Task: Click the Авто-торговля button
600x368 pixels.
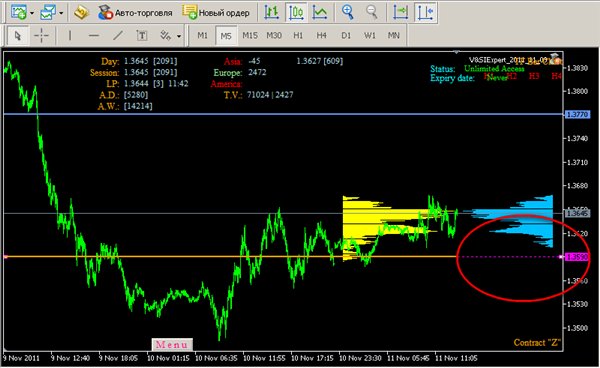Action: click(x=135, y=13)
